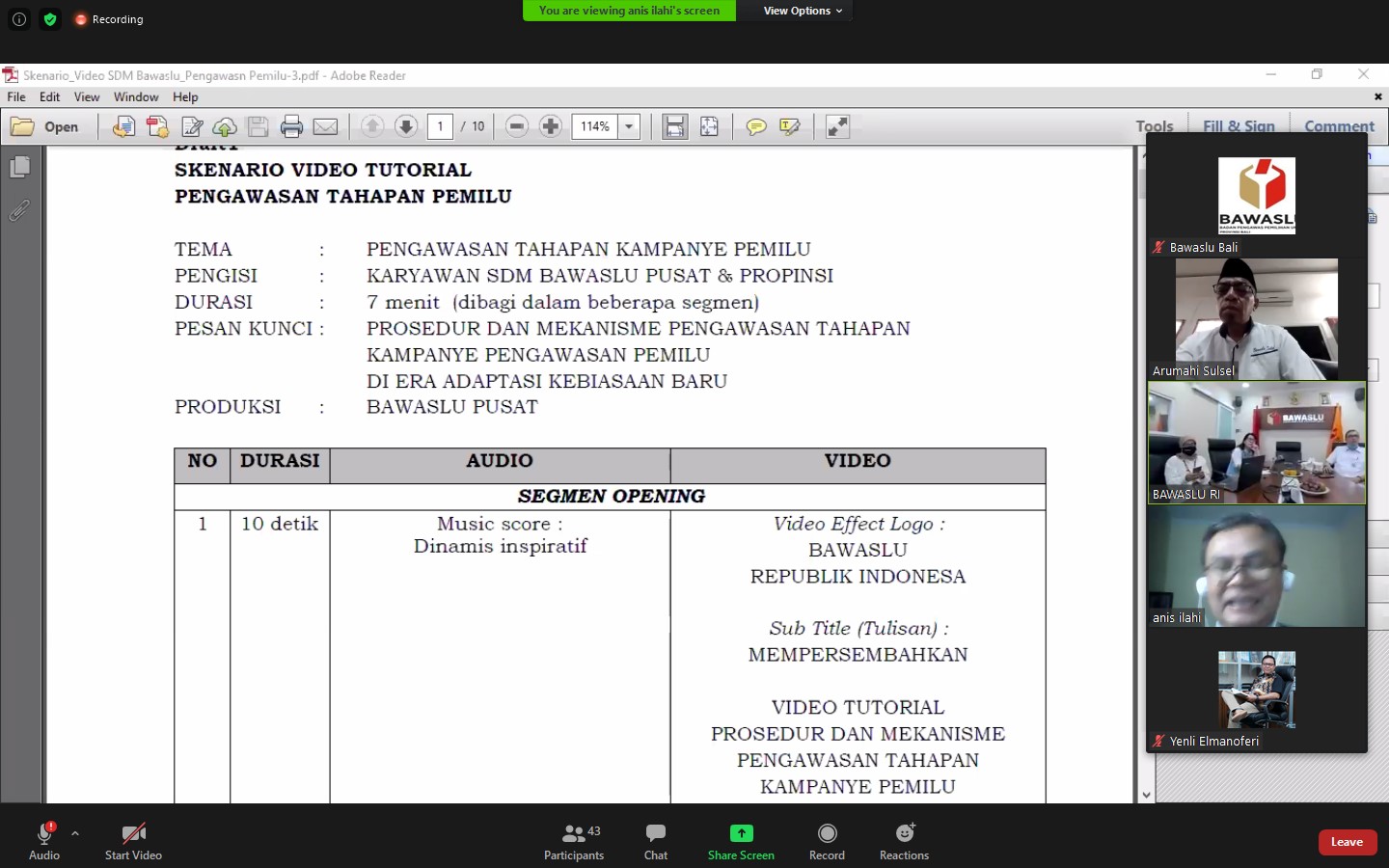This screenshot has height=868, width=1389.
Task: Start recording the Zoom meeting
Action: tap(827, 839)
